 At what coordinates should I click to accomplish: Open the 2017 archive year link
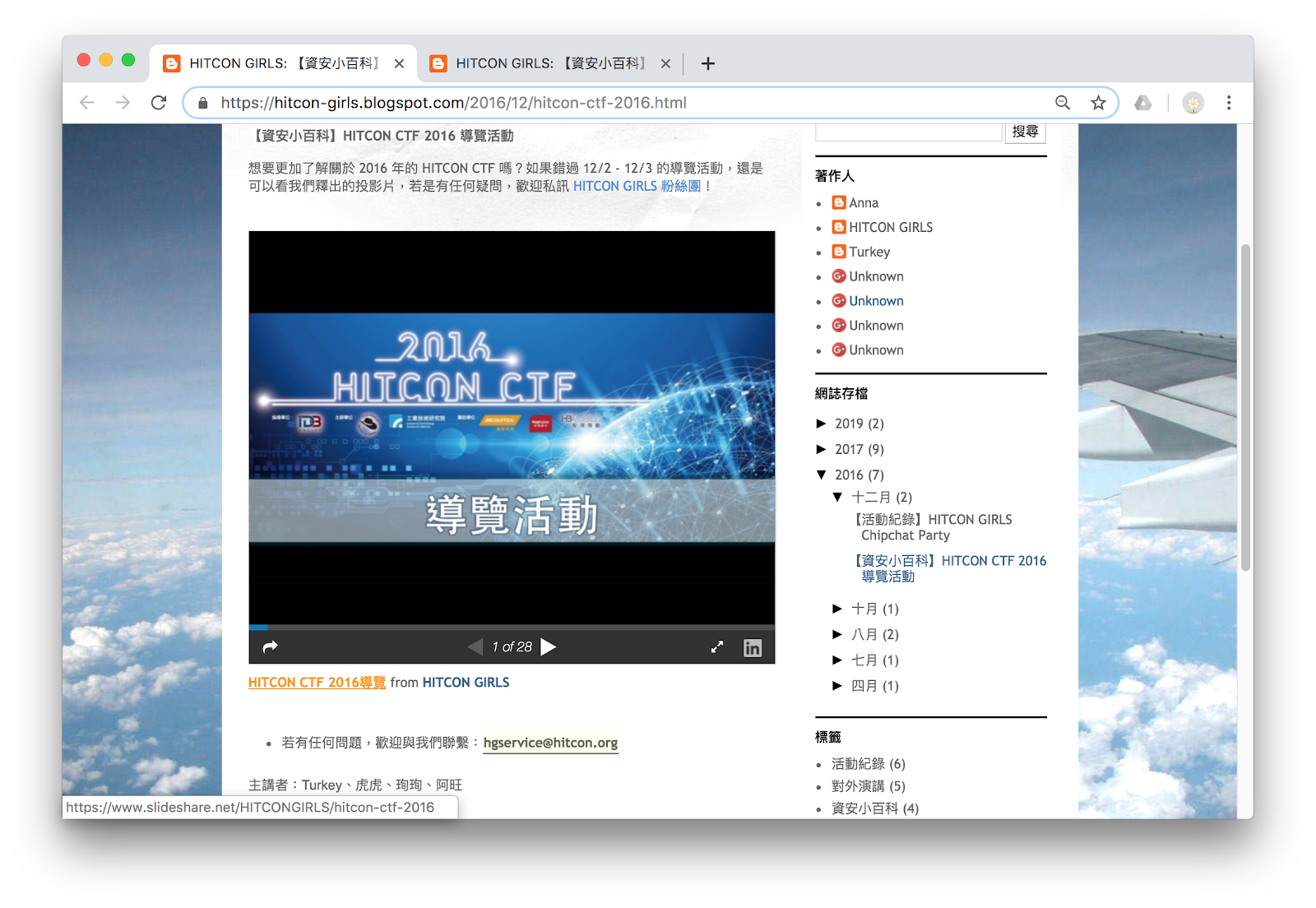click(849, 449)
